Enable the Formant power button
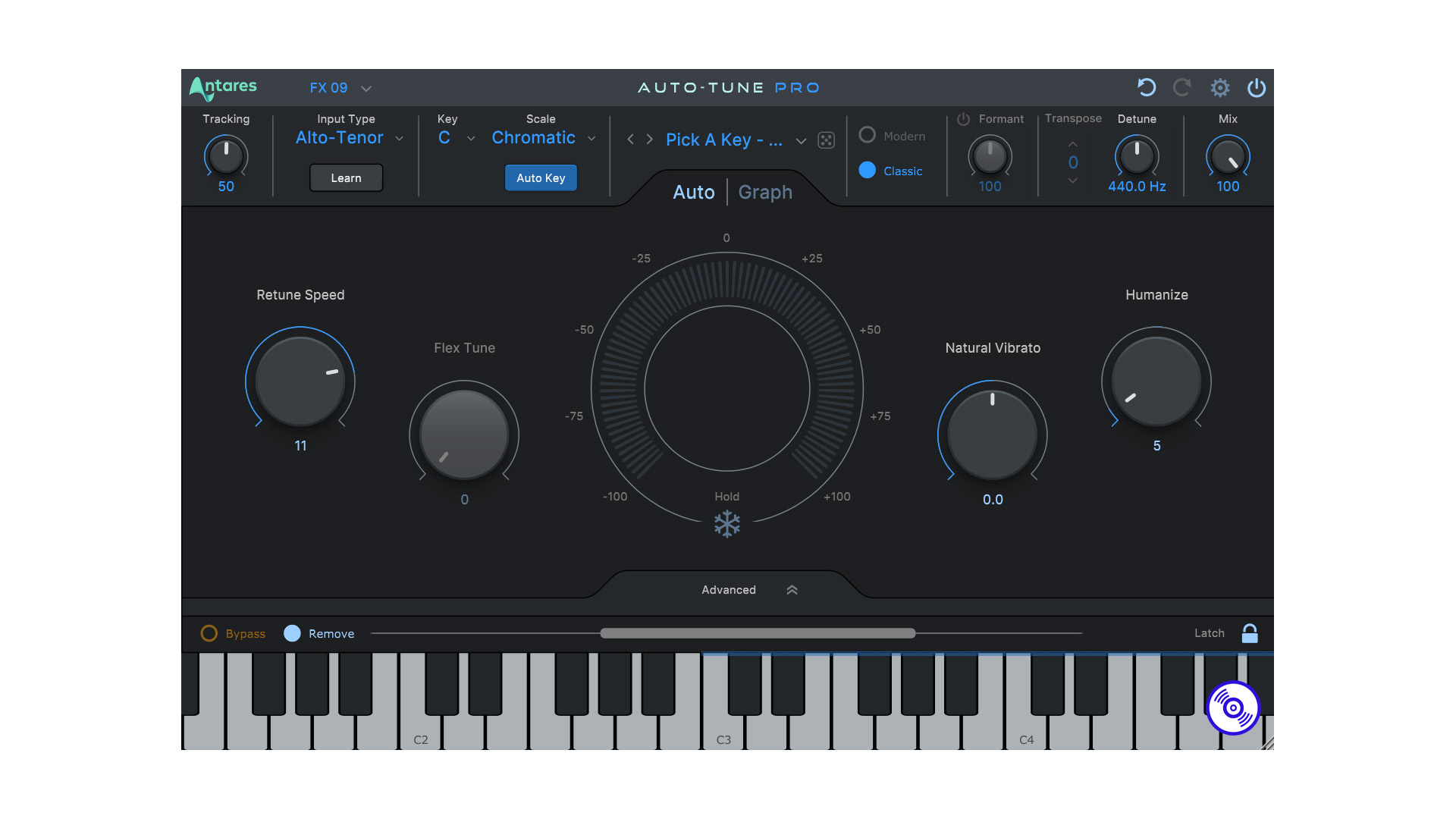Screen dimensions: 1456x819 pyautogui.click(x=963, y=119)
